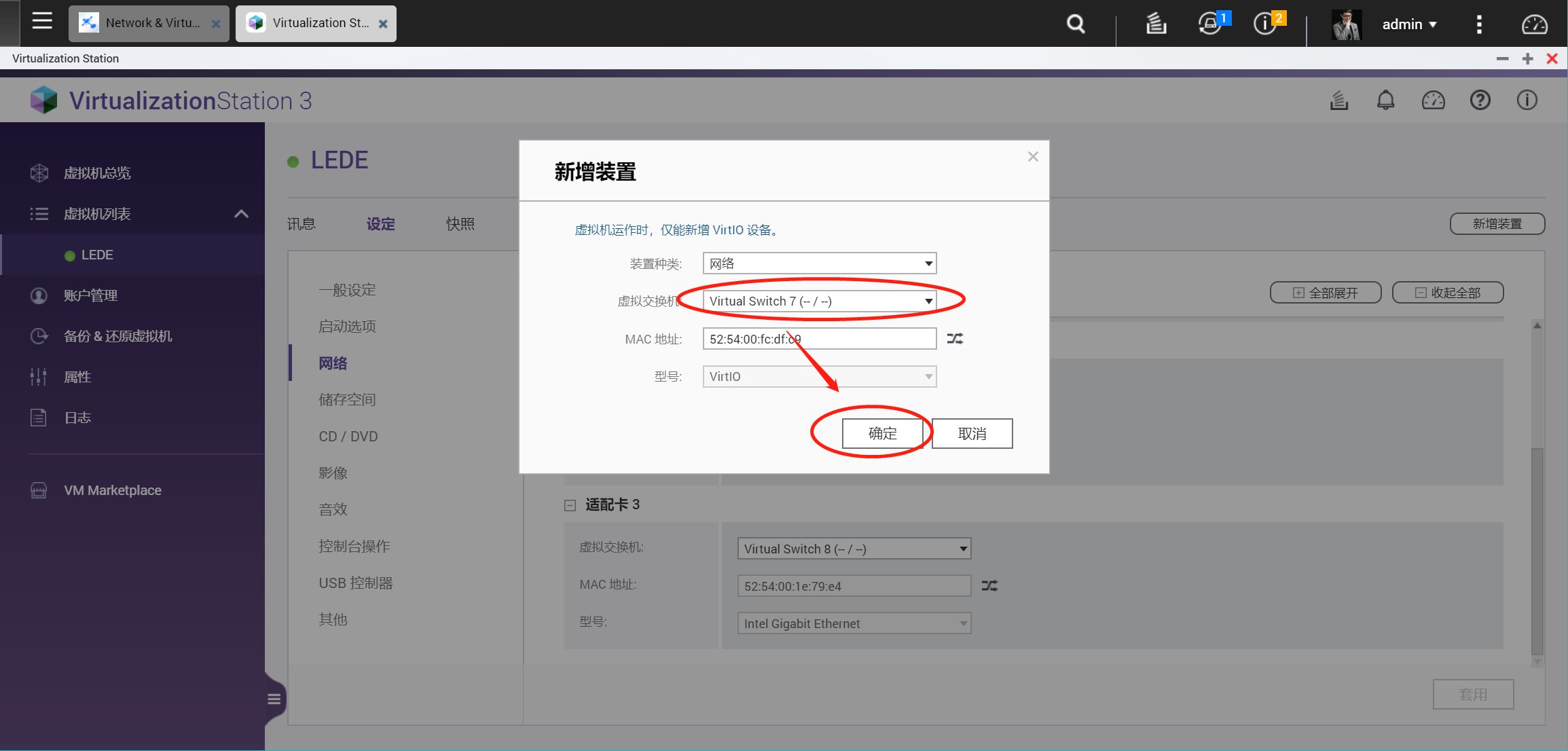Switch to Network & Virtual Switch taskbar tab

[149, 23]
